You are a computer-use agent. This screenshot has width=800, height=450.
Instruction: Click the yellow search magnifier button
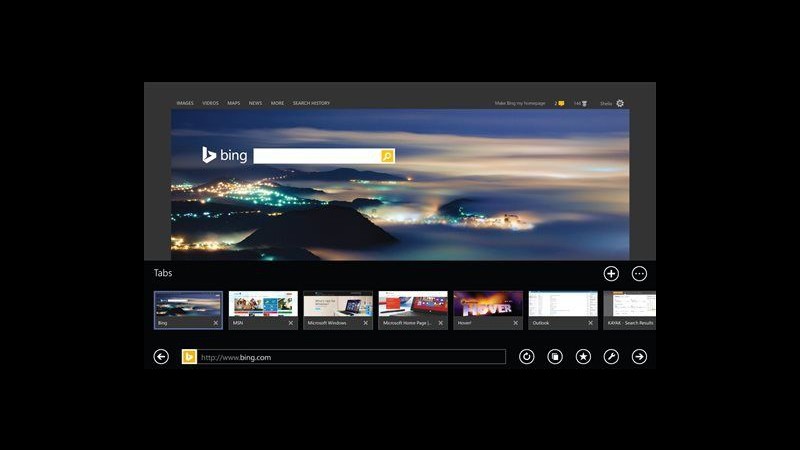point(387,156)
